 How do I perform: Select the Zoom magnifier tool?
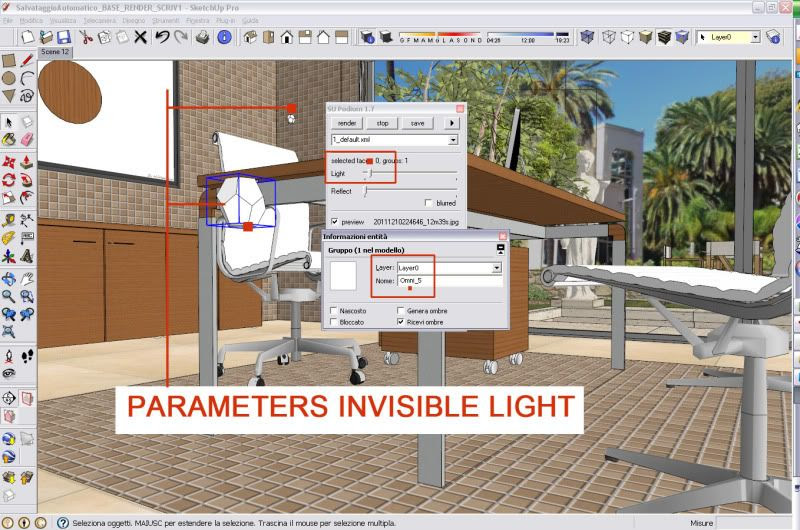pos(9,296)
